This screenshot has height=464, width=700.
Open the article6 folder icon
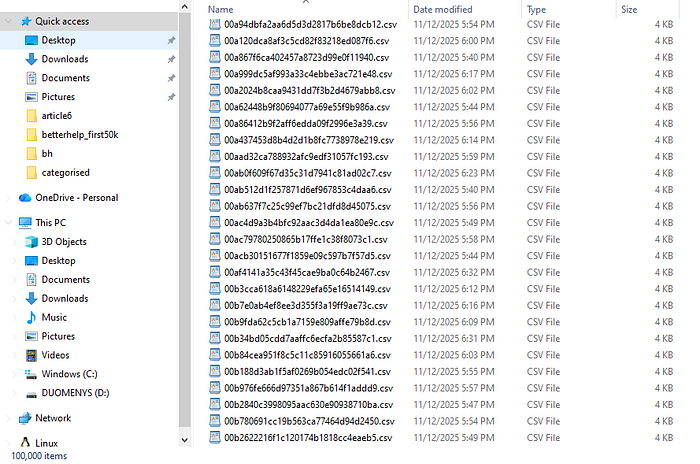32,116
